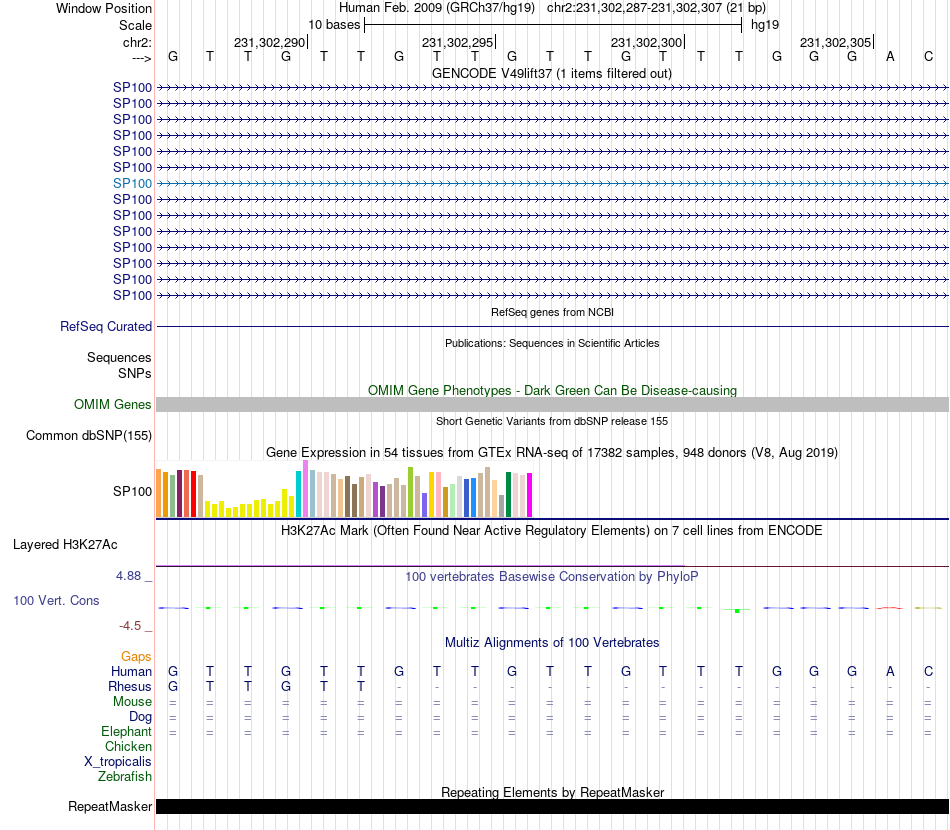Click the 231,302,305 ruler position marker
This screenshot has height=830, width=950.
836,42
